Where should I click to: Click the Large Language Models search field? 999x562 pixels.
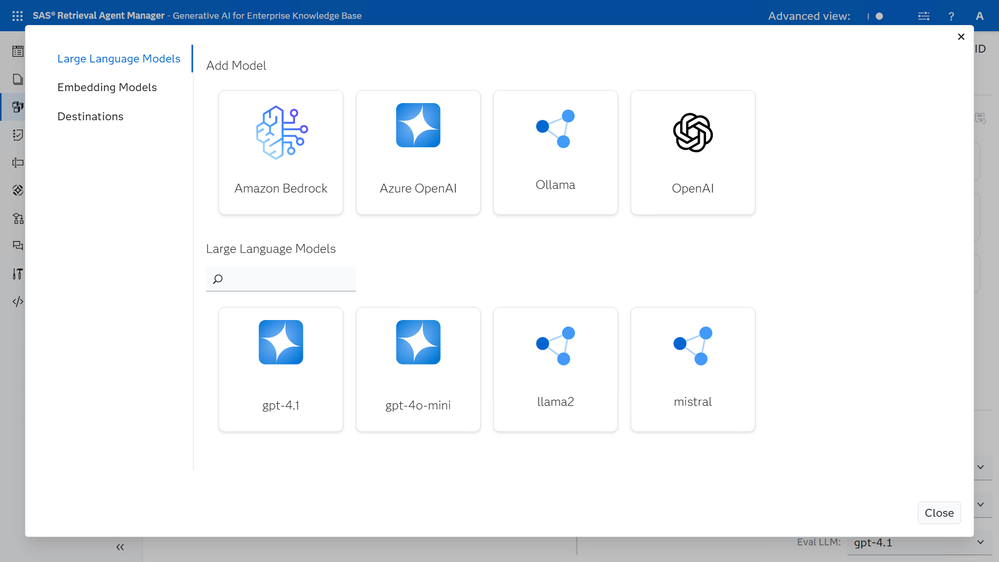tap(281, 279)
